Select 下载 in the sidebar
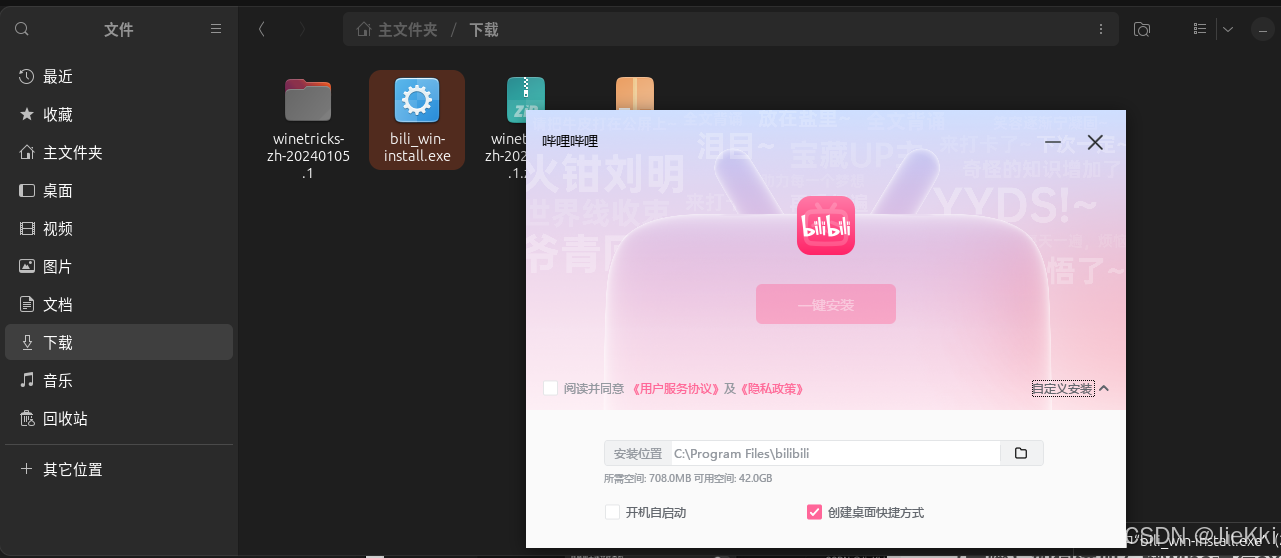Viewport: 1281px width, 558px height. point(119,342)
